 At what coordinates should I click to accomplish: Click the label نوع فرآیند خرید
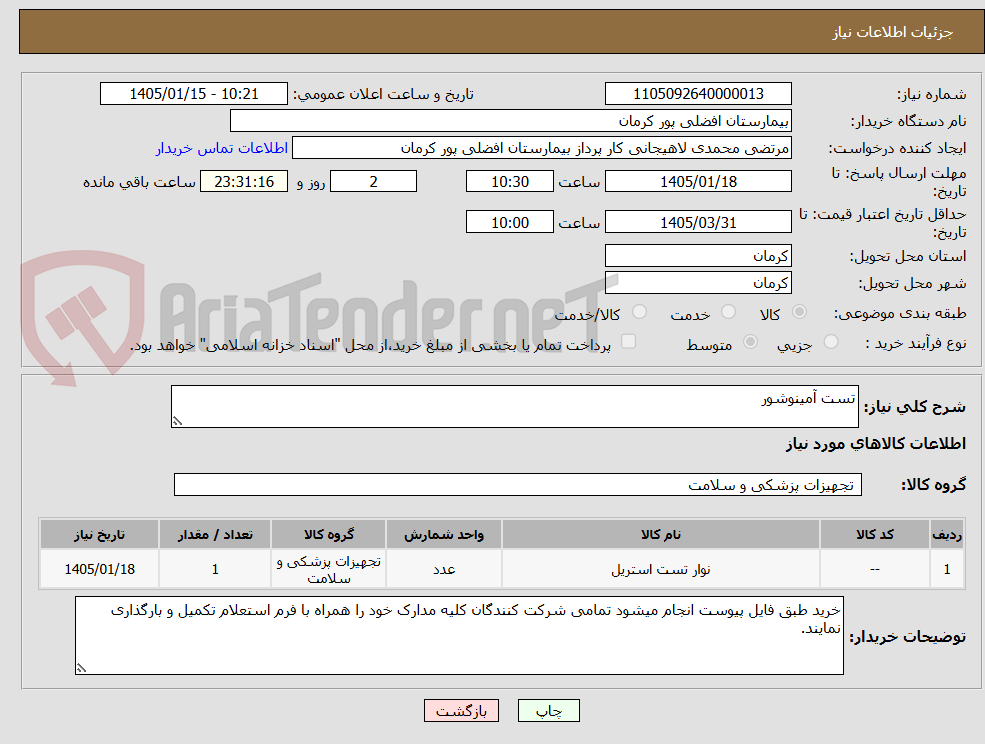coord(916,343)
